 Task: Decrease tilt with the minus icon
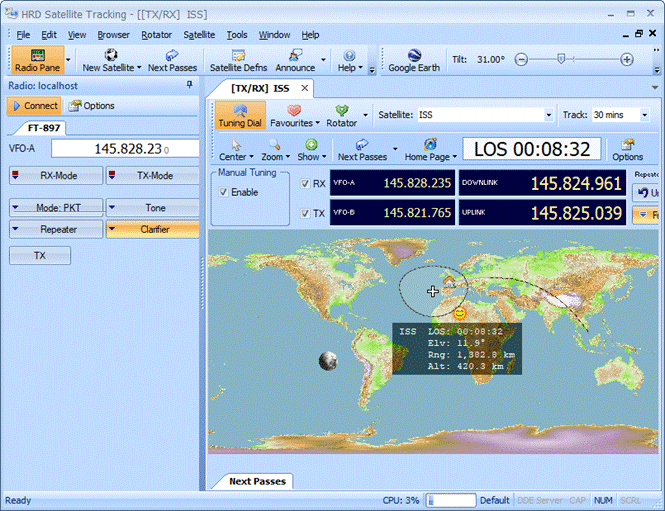[x=521, y=59]
